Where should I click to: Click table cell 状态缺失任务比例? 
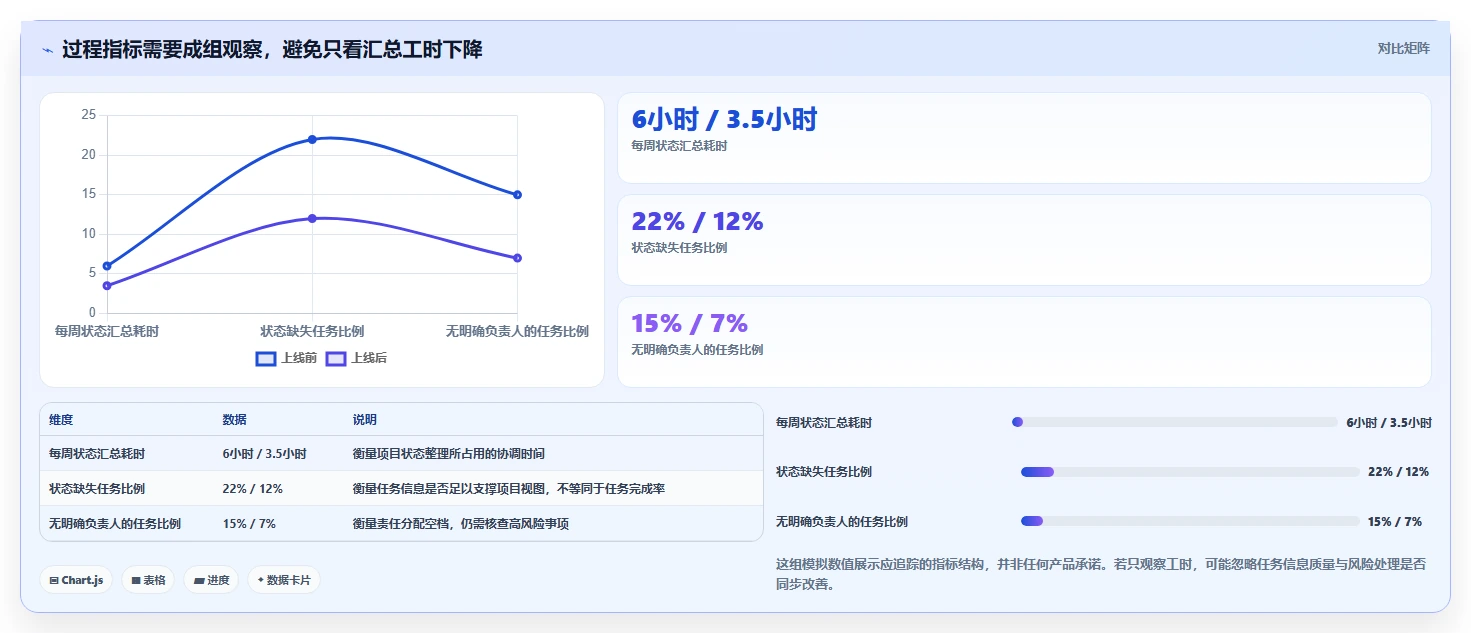97,489
